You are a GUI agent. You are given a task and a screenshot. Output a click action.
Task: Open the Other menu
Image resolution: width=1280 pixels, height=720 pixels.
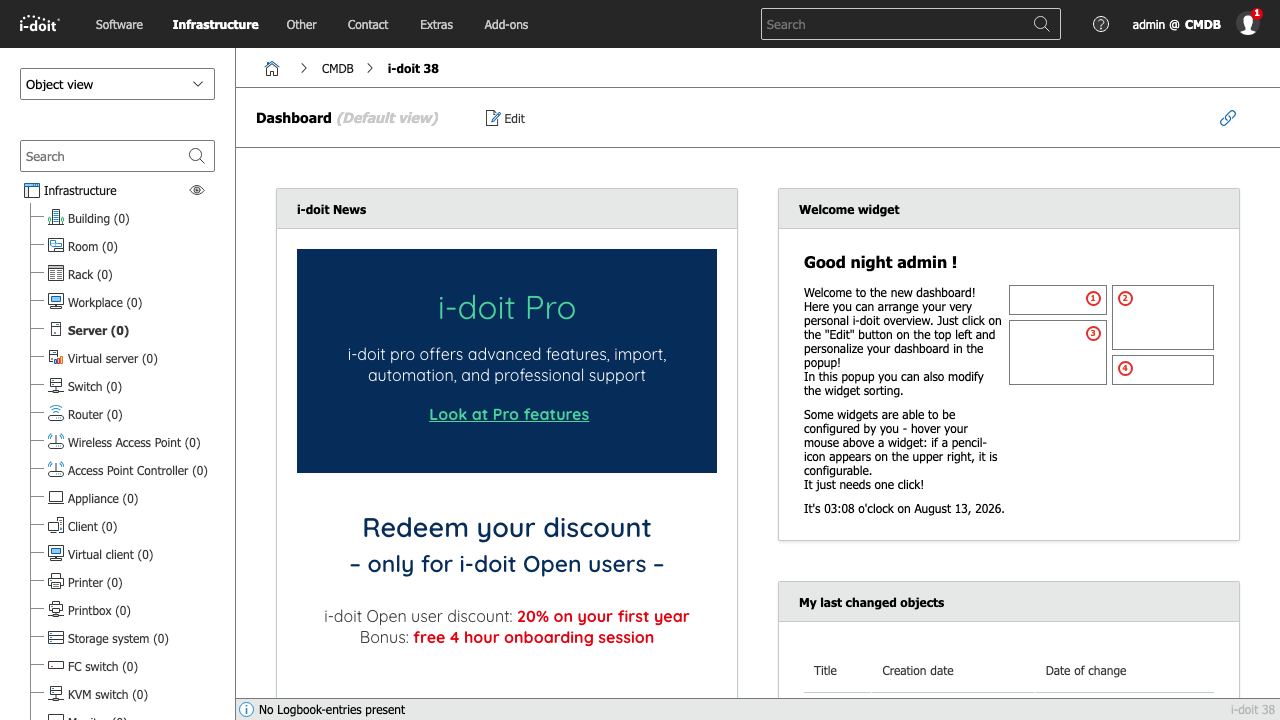click(301, 24)
